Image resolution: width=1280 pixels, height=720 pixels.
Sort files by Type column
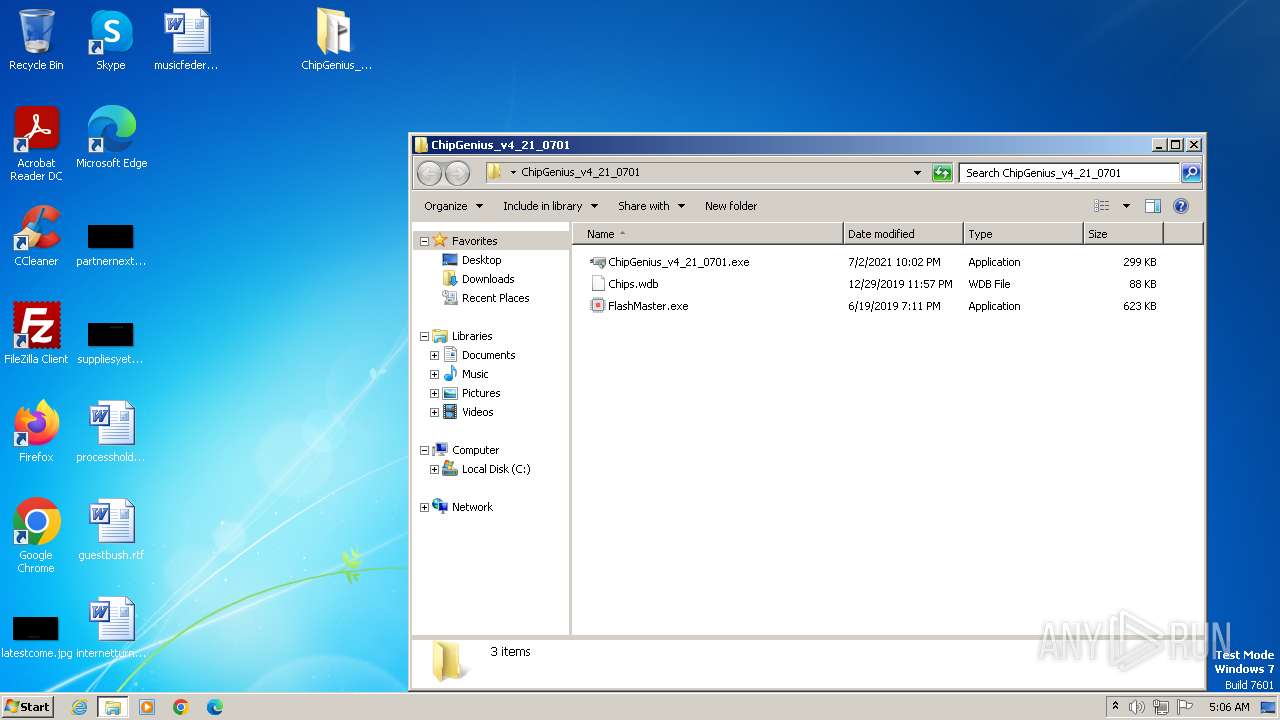(x=1023, y=234)
